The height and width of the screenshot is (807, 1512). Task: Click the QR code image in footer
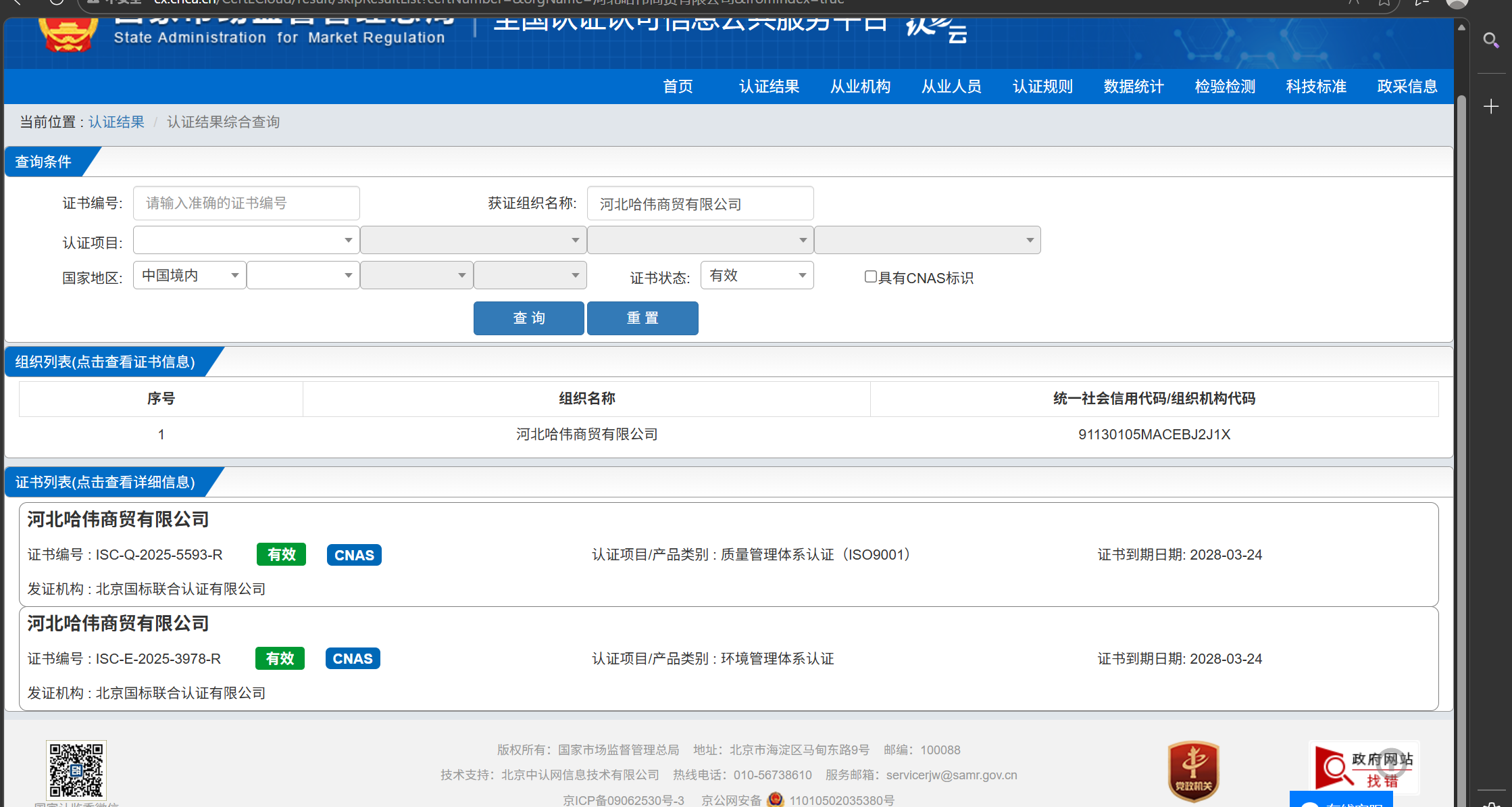pyautogui.click(x=76, y=769)
